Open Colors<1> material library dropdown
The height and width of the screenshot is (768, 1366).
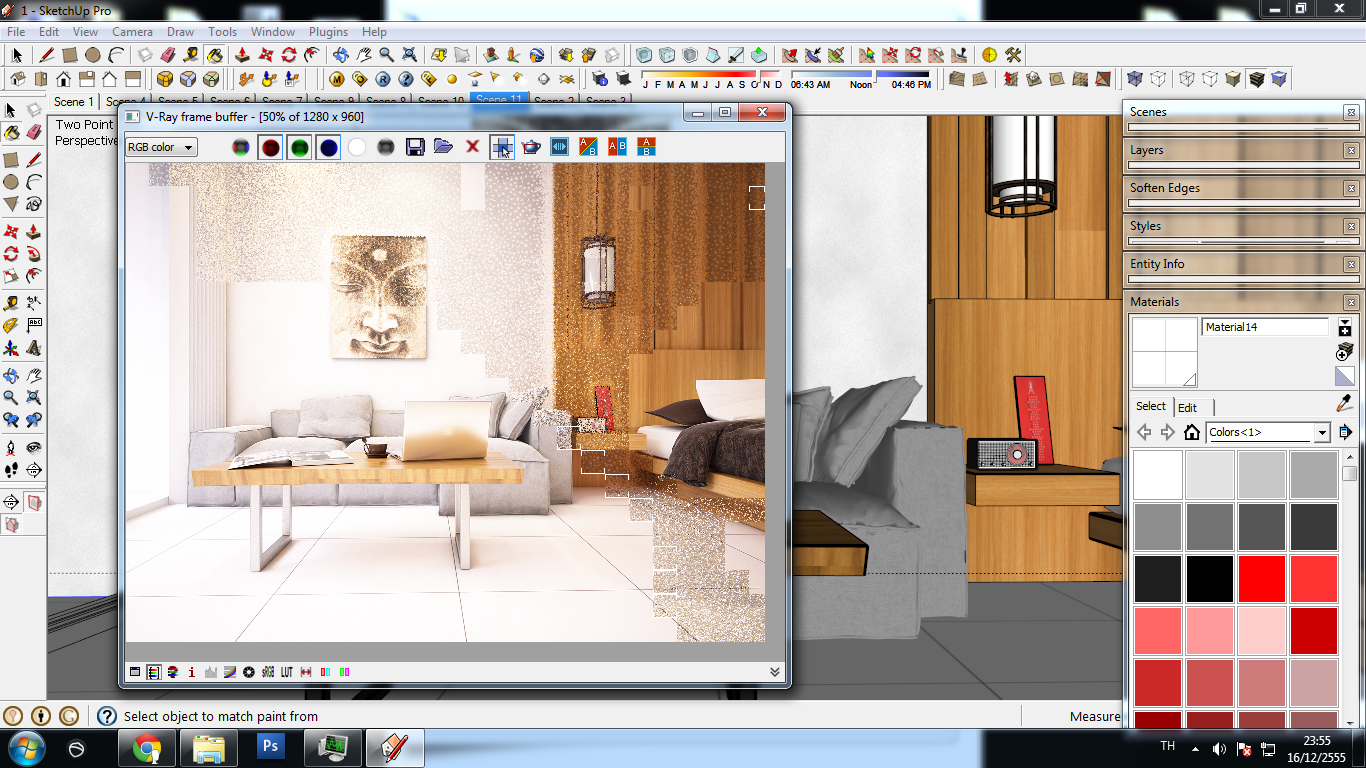(x=1268, y=432)
